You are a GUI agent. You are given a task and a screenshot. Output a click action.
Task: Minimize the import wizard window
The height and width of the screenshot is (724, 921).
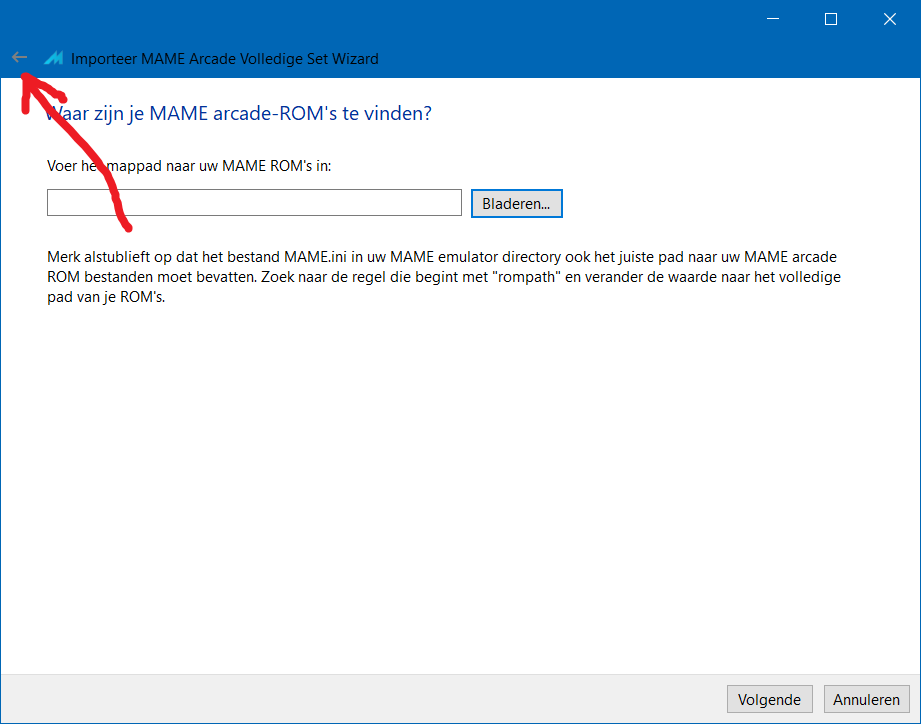point(773,19)
